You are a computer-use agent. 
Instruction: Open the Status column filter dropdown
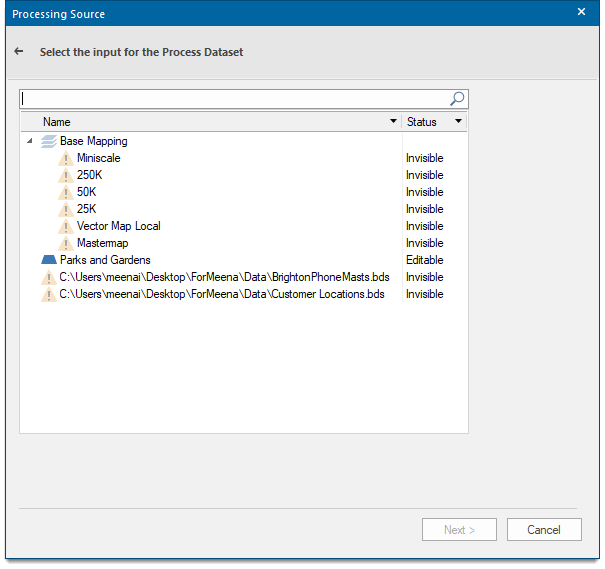[x=458, y=121]
